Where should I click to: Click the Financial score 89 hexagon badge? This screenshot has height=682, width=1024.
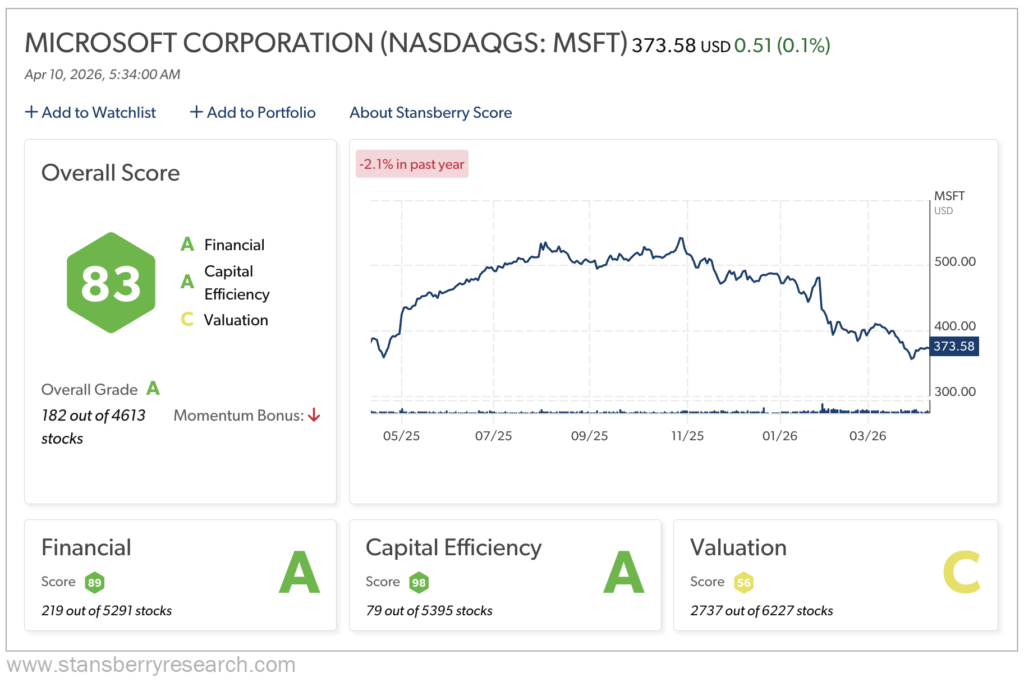point(95,582)
